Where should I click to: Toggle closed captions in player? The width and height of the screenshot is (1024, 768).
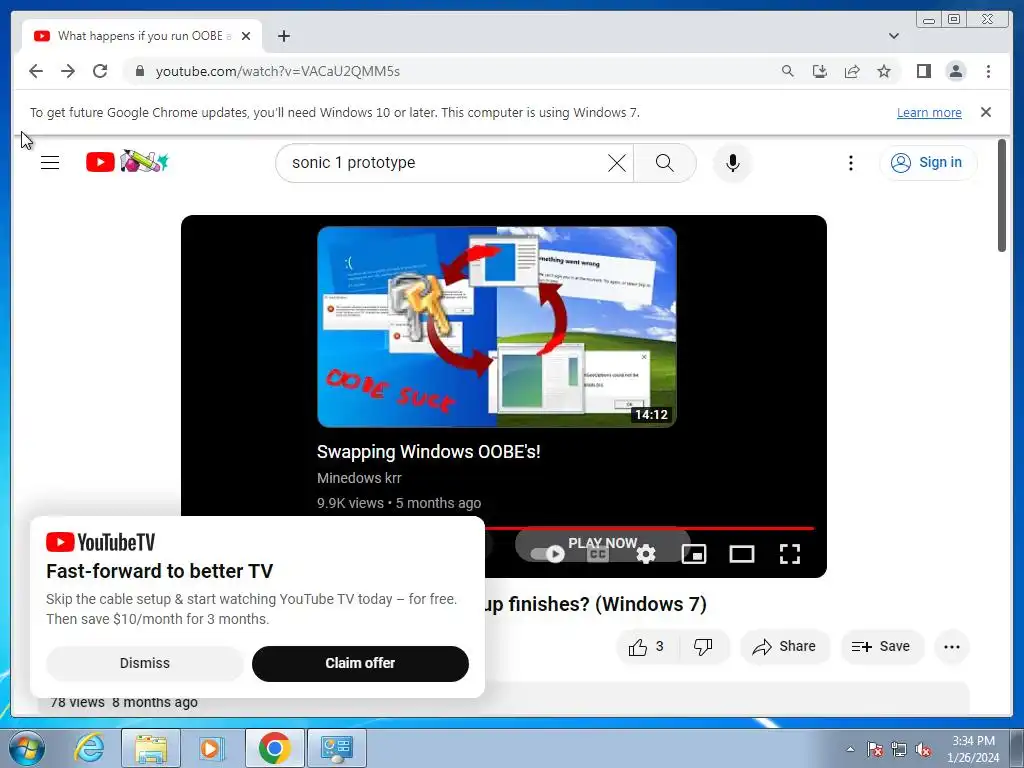pyautogui.click(x=598, y=554)
